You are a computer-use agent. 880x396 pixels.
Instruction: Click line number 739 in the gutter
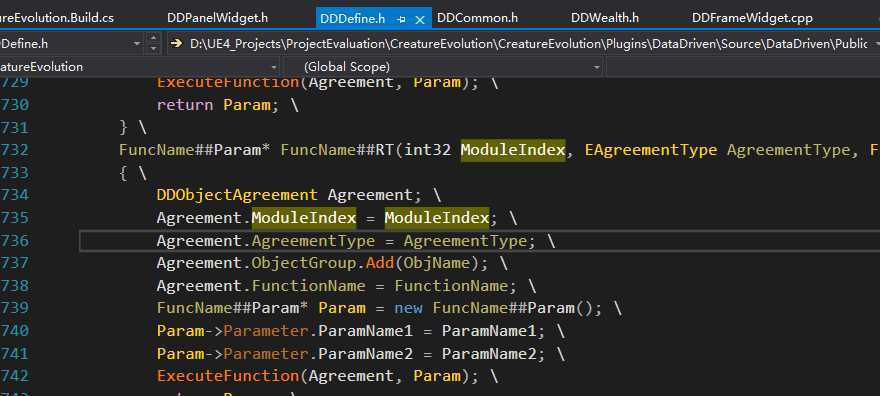point(14,308)
